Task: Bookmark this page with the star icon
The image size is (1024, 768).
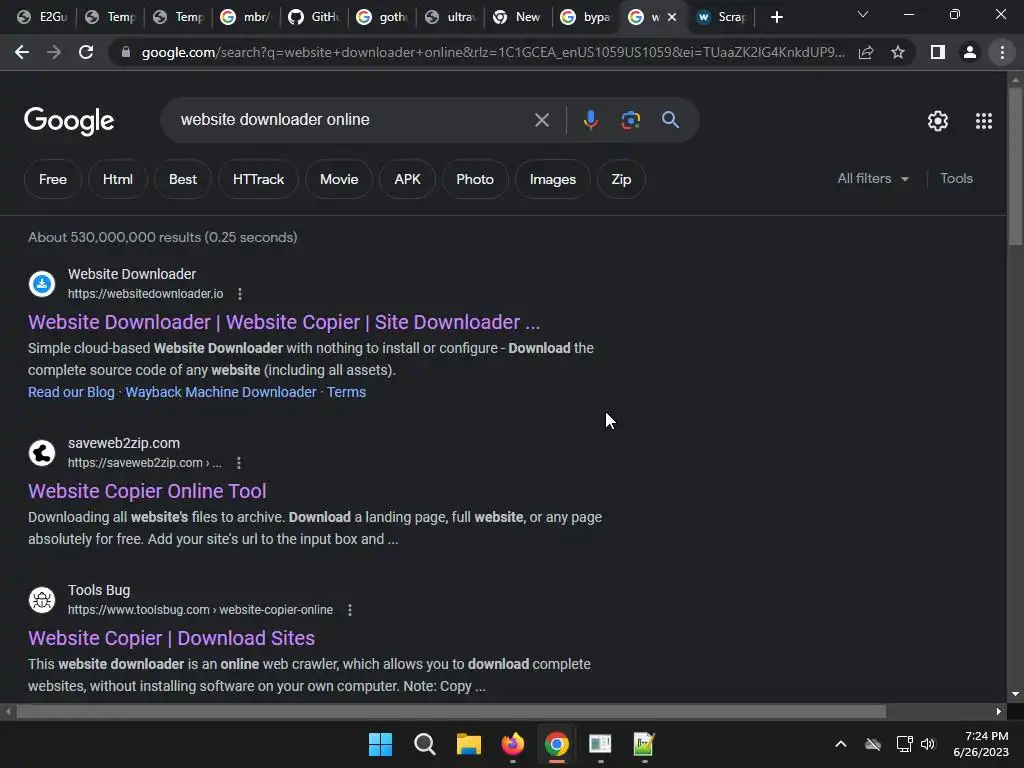Action: point(898,52)
